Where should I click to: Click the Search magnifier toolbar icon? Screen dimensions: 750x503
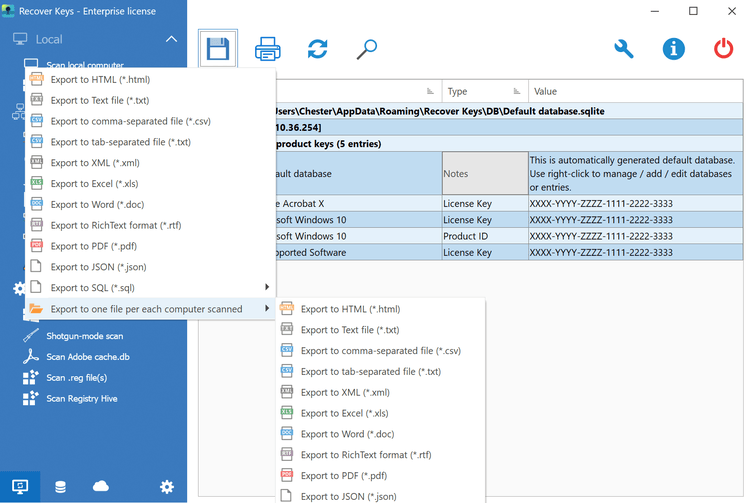(367, 49)
